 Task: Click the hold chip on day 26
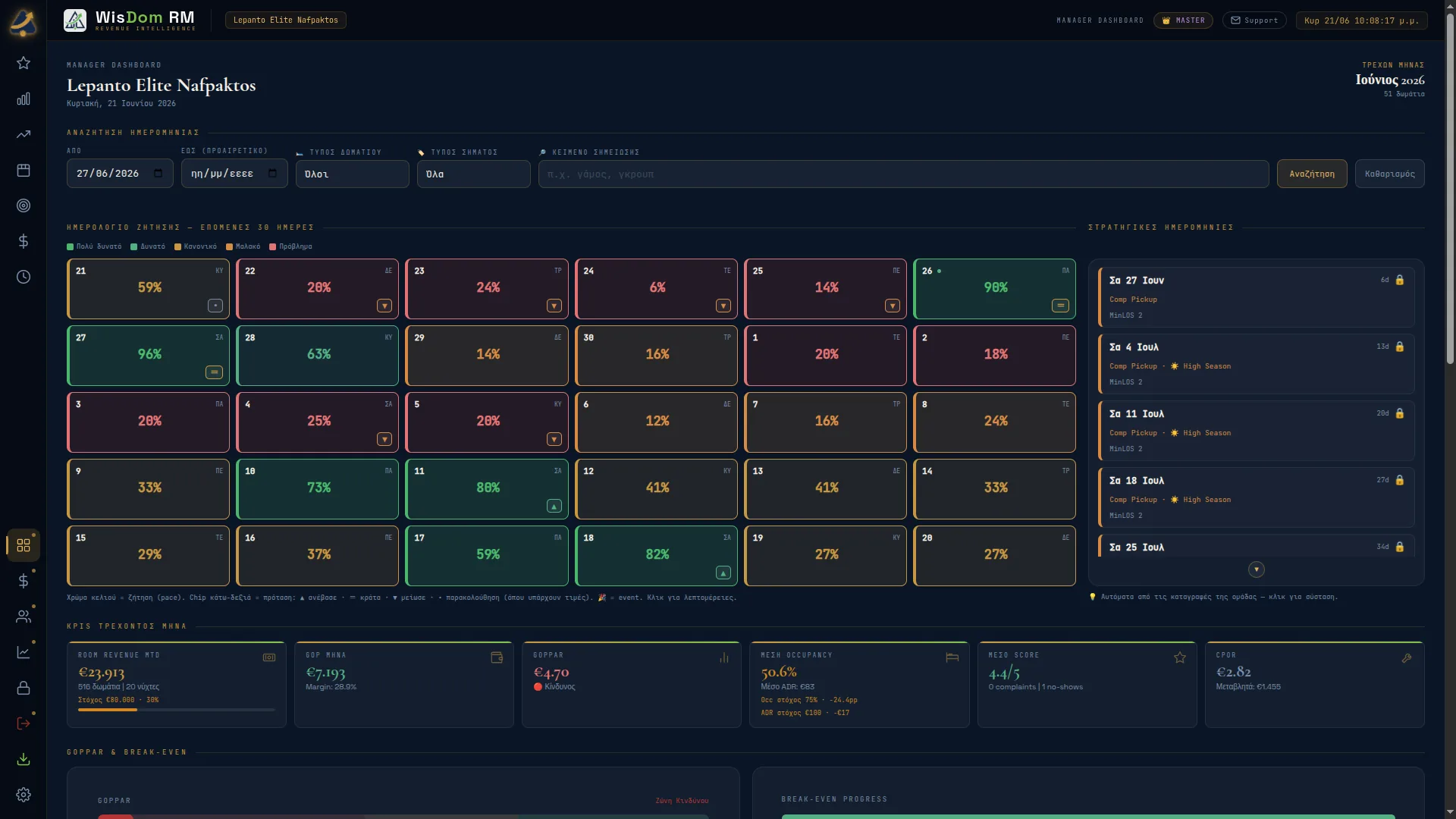tap(1060, 306)
